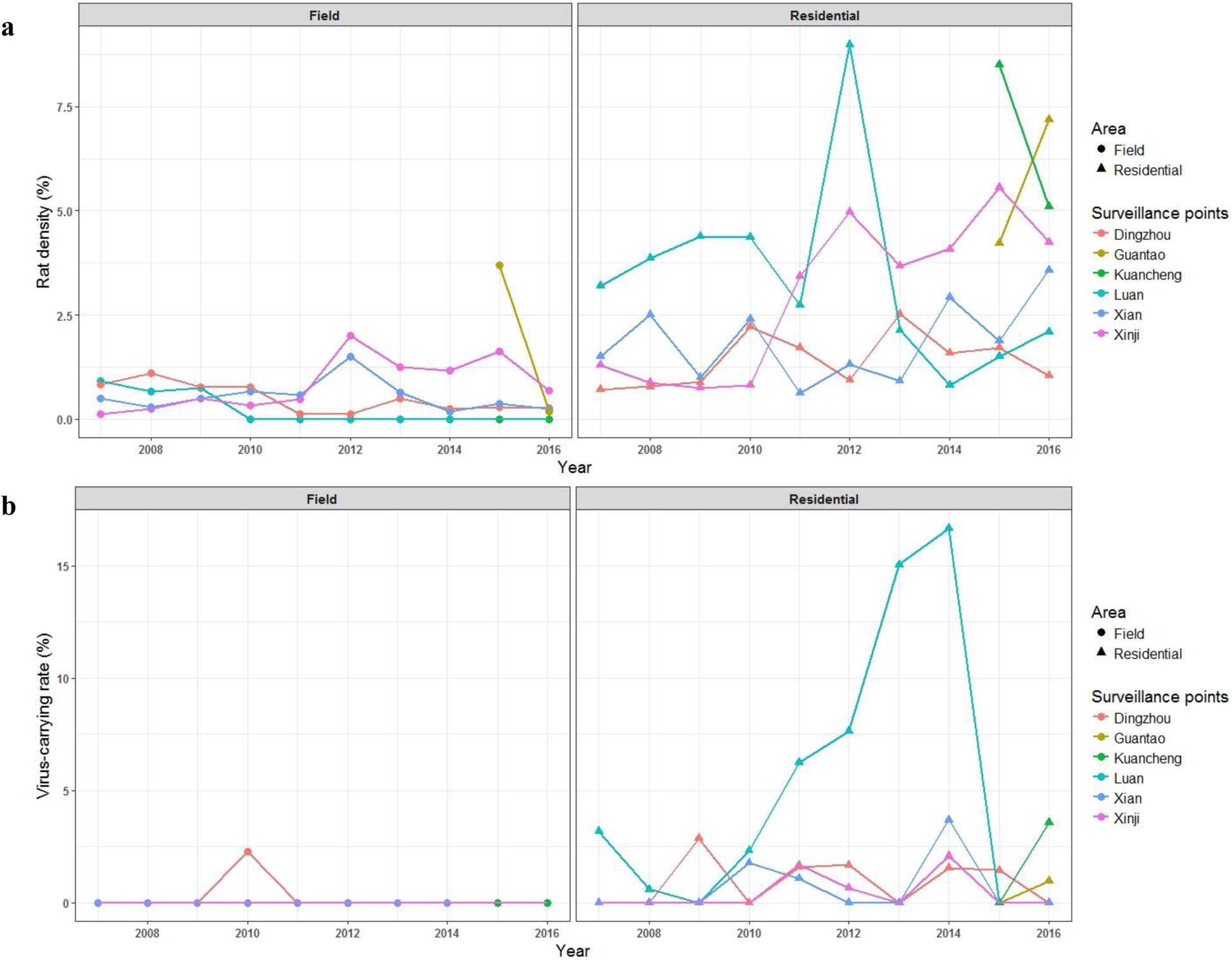The width and height of the screenshot is (1232, 960).
Task: Click the 'Area' legend title in panel a
Action: (1109, 129)
